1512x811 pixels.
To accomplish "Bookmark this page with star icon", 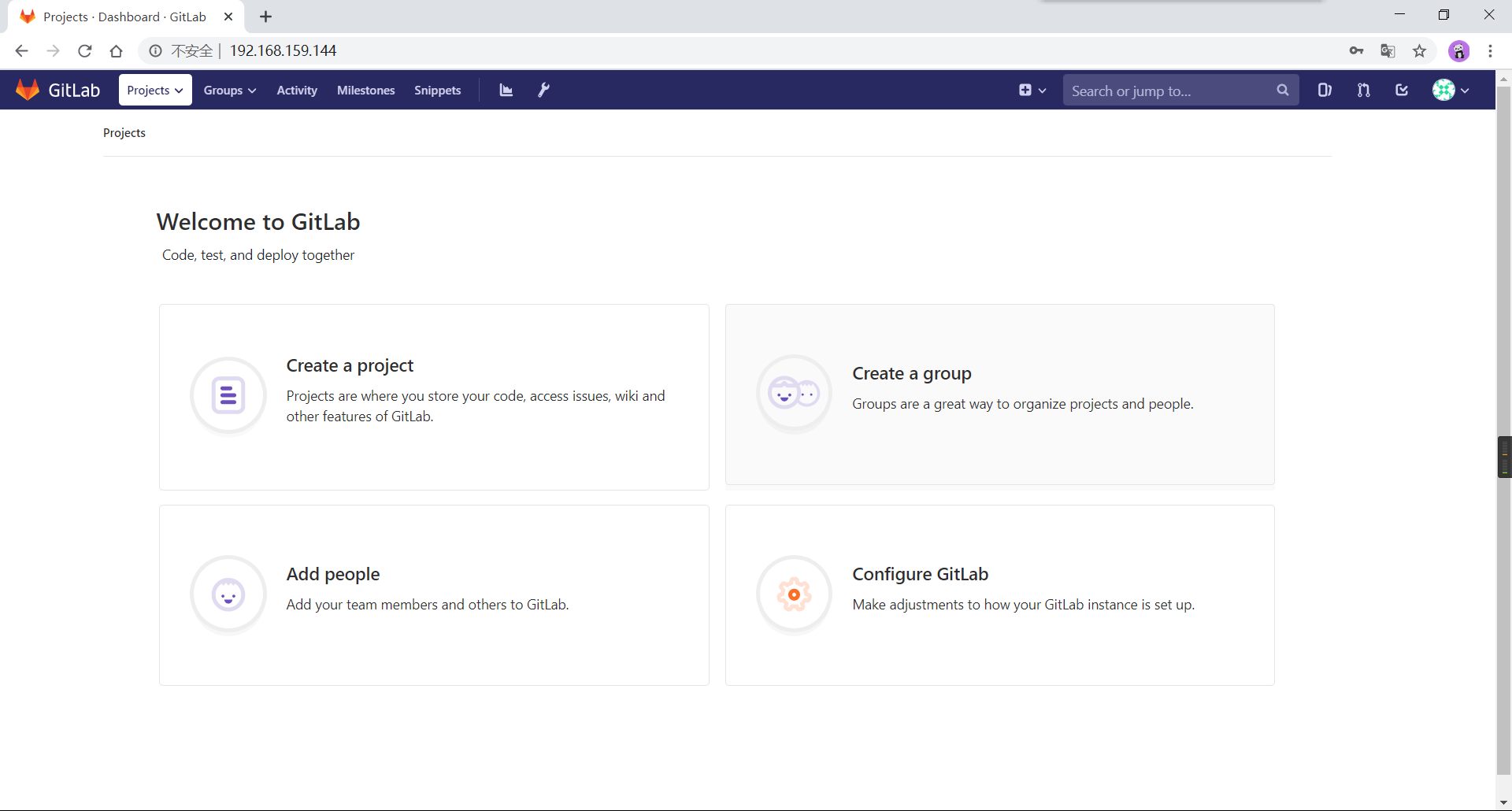I will pos(1419,50).
